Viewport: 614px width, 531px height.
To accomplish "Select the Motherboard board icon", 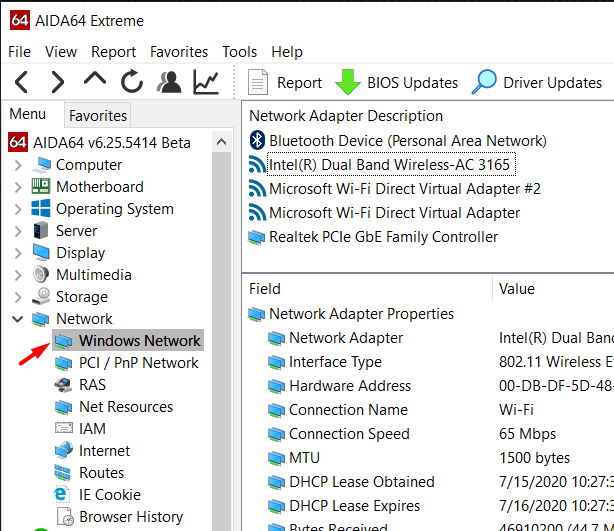I will tap(41, 186).
